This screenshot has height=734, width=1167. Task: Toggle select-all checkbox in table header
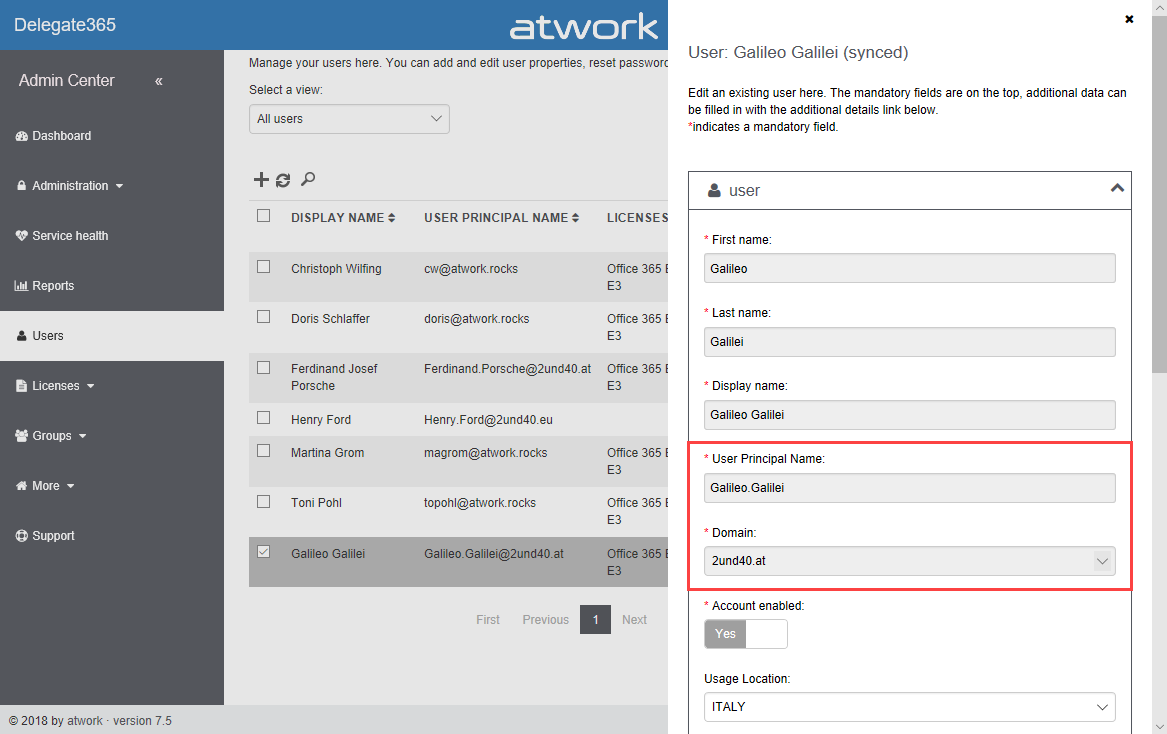tap(263, 216)
